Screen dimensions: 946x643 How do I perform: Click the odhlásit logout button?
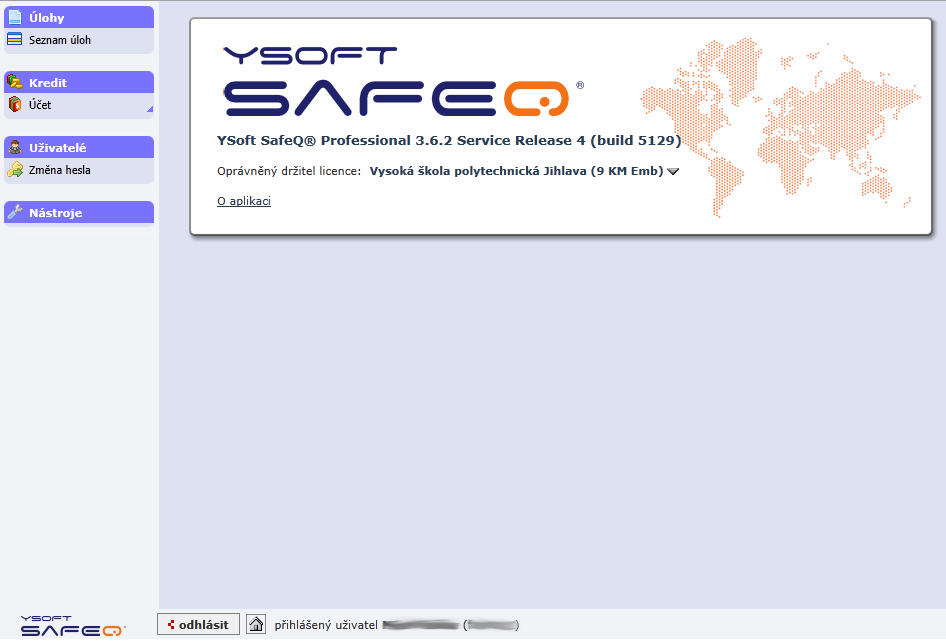pyautogui.click(x=198, y=624)
